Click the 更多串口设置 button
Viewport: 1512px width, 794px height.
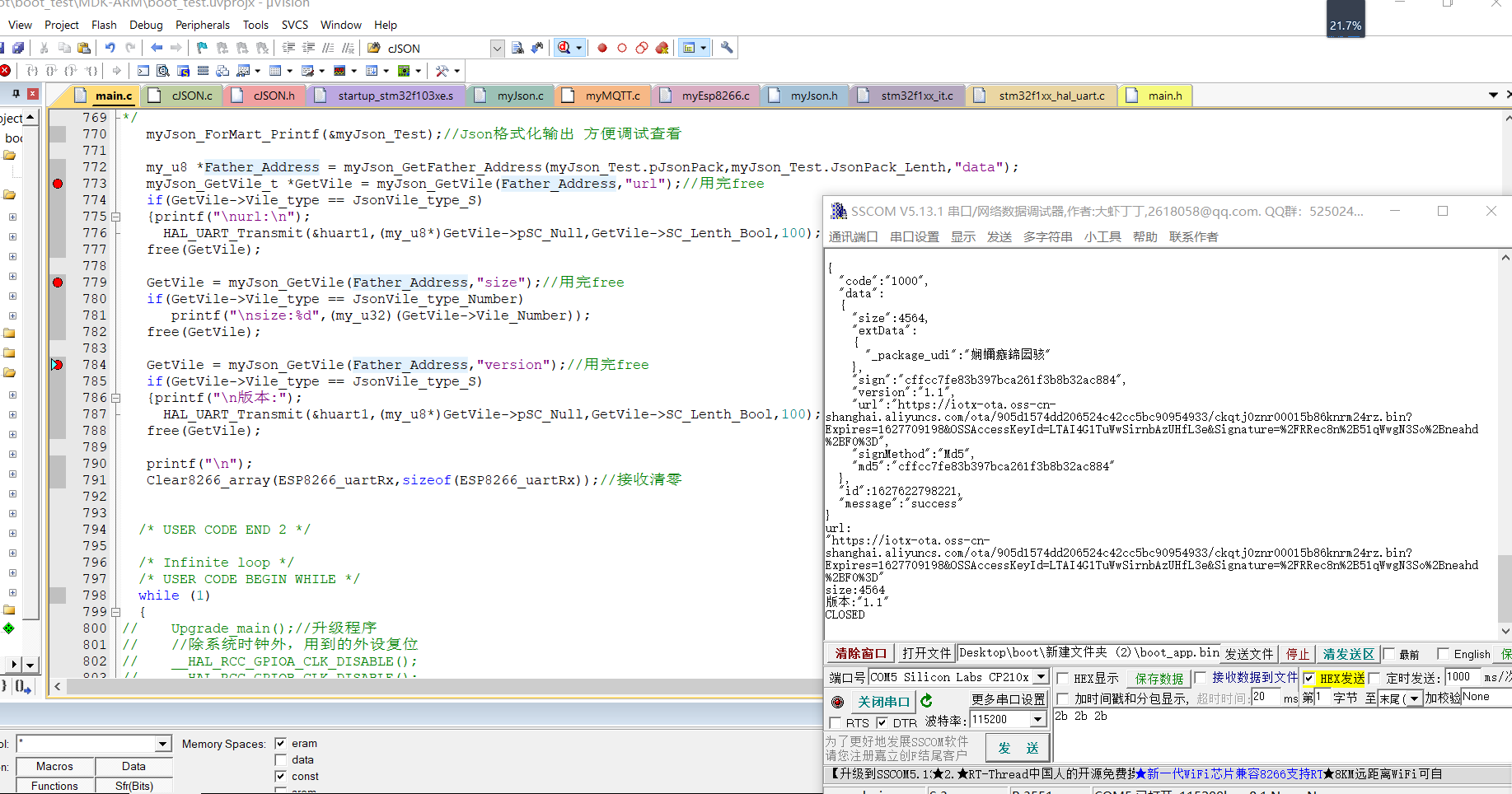click(x=1008, y=699)
